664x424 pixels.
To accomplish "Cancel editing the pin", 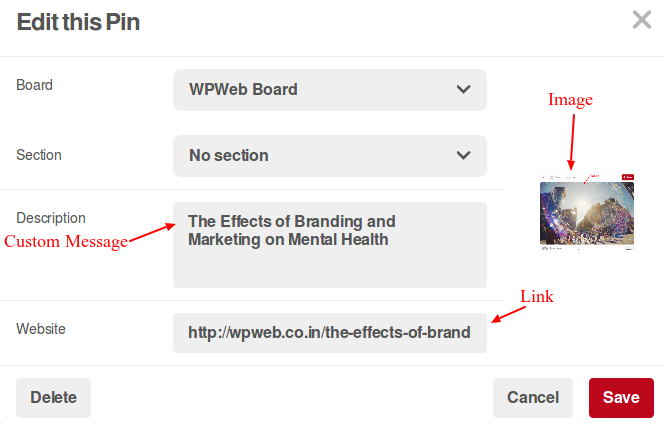I will [532, 397].
